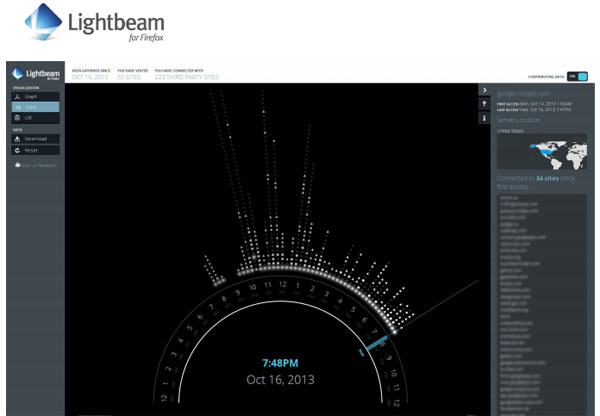Select the Clock visualization

(35, 107)
